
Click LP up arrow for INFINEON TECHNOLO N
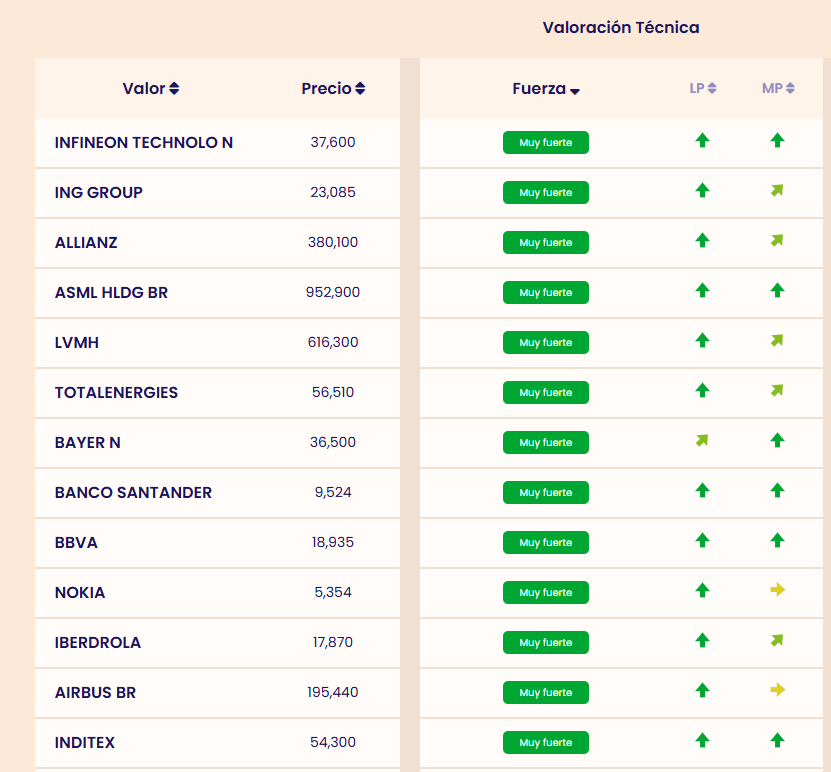pos(702,141)
